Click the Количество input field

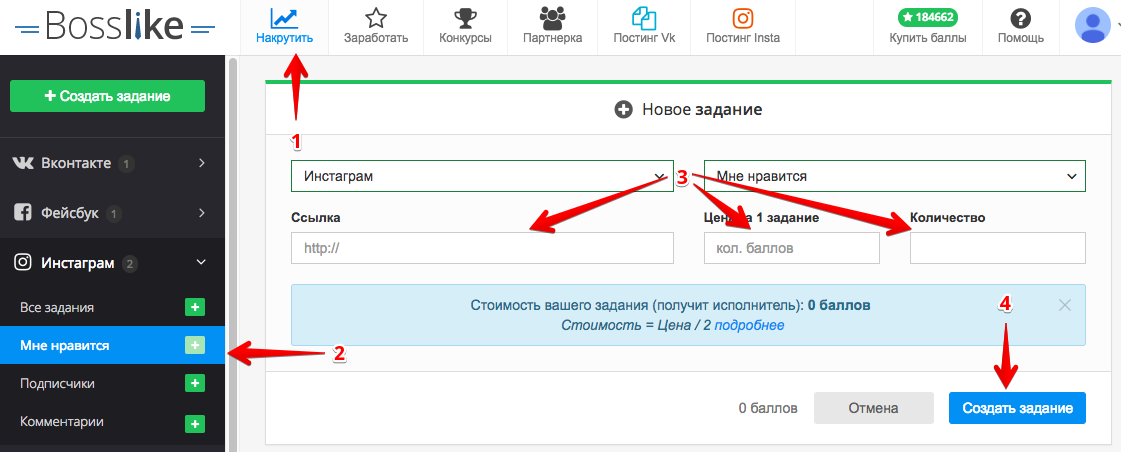pos(998,248)
